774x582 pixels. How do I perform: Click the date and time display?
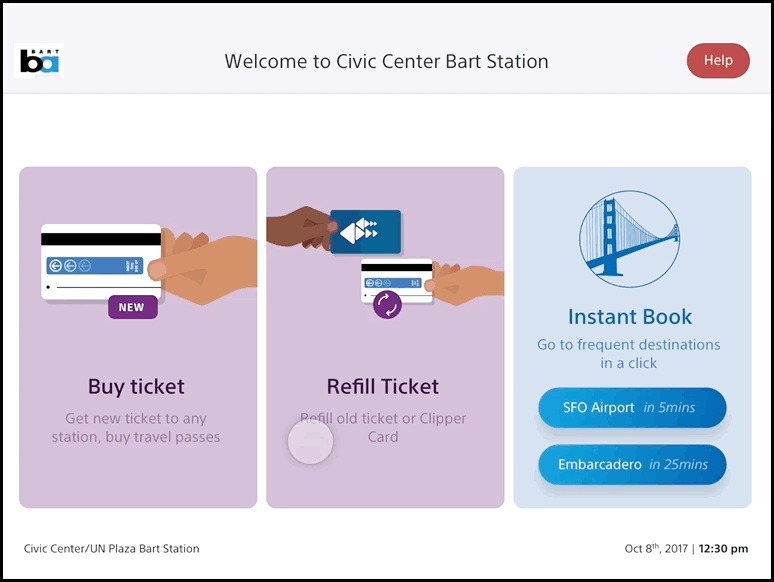(x=686, y=549)
